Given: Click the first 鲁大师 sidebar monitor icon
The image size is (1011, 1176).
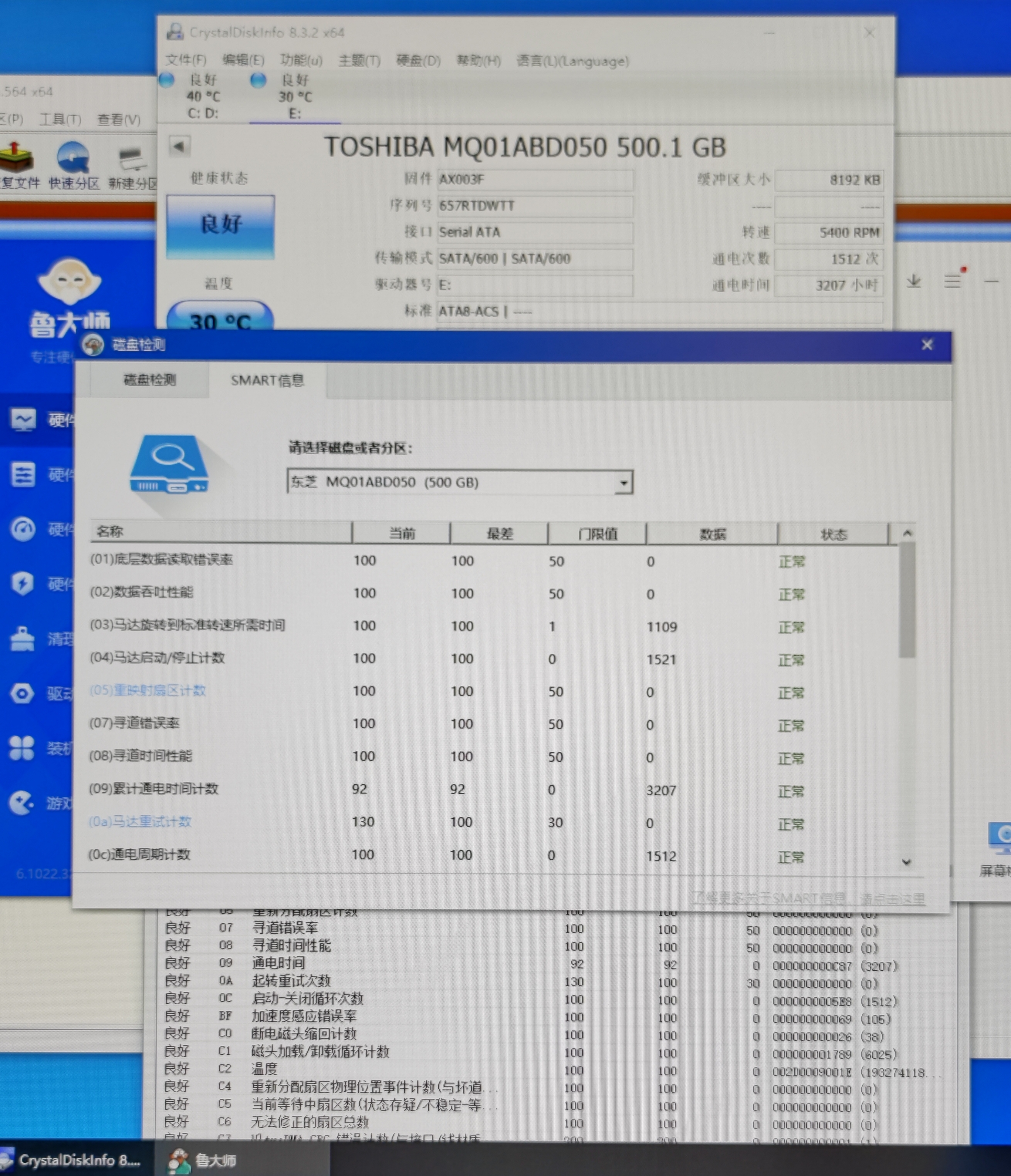Looking at the screenshot, I should (x=23, y=421).
